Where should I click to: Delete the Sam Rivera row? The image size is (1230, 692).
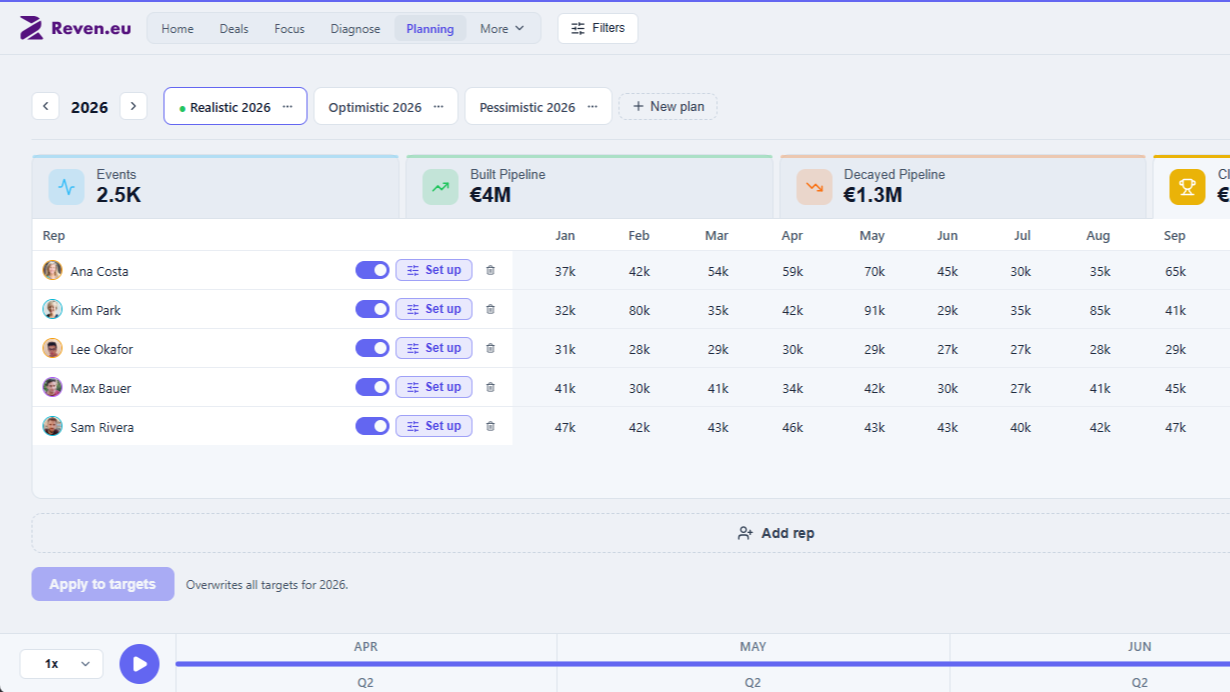point(490,426)
